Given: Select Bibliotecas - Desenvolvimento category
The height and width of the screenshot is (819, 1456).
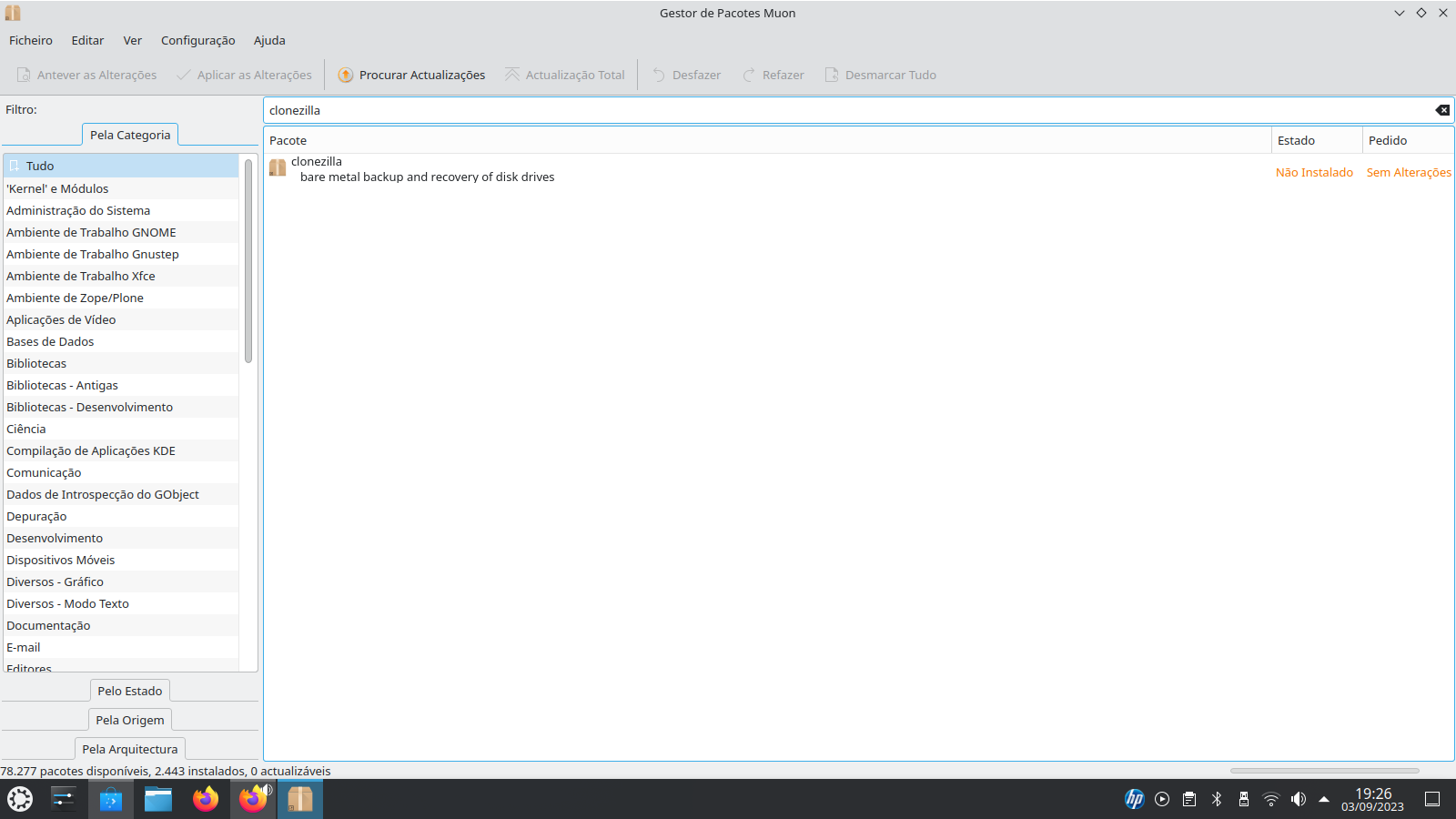Looking at the screenshot, I should (121, 407).
